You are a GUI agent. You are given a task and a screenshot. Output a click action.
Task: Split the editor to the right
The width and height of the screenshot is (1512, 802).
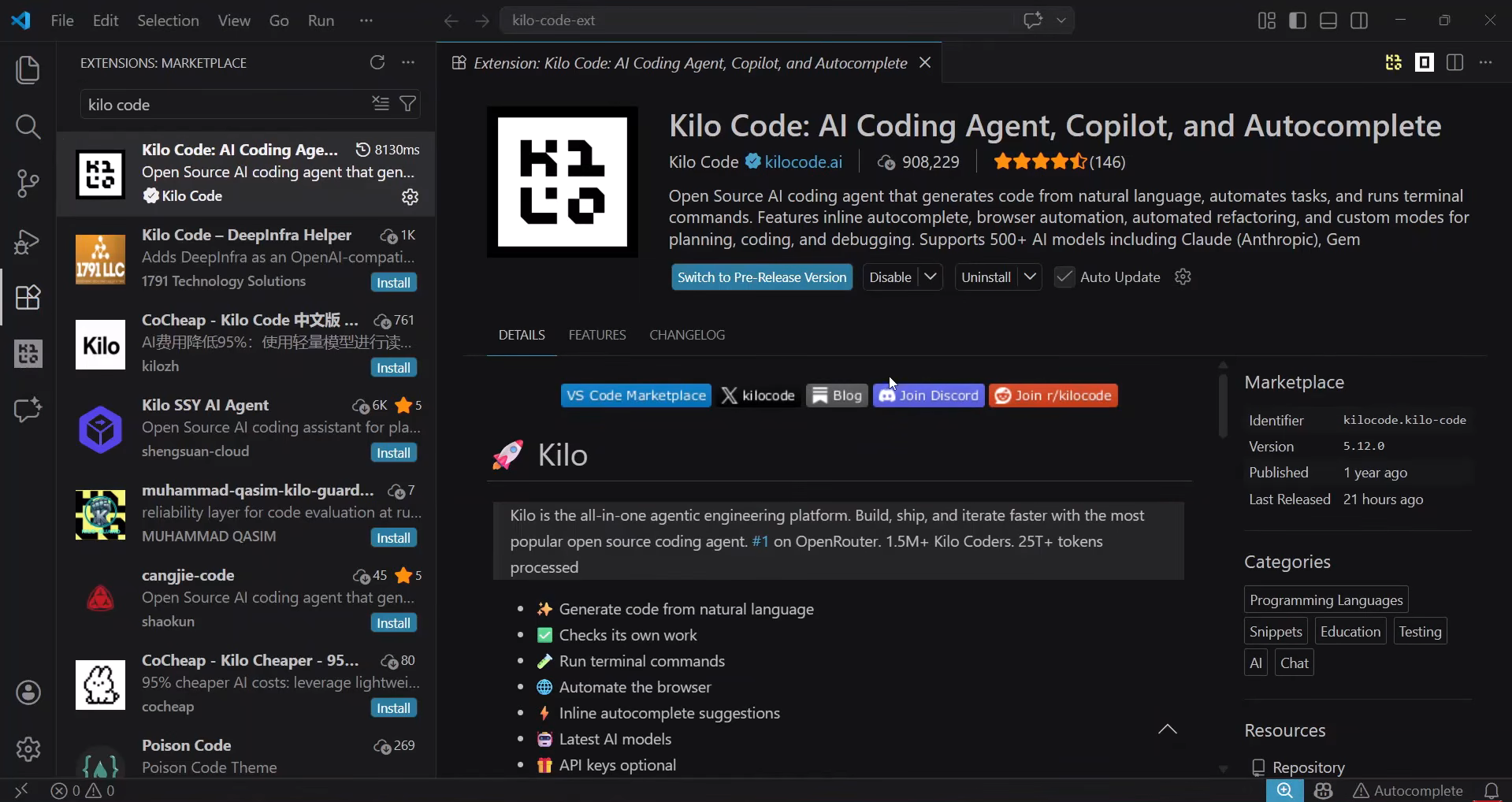1455,62
